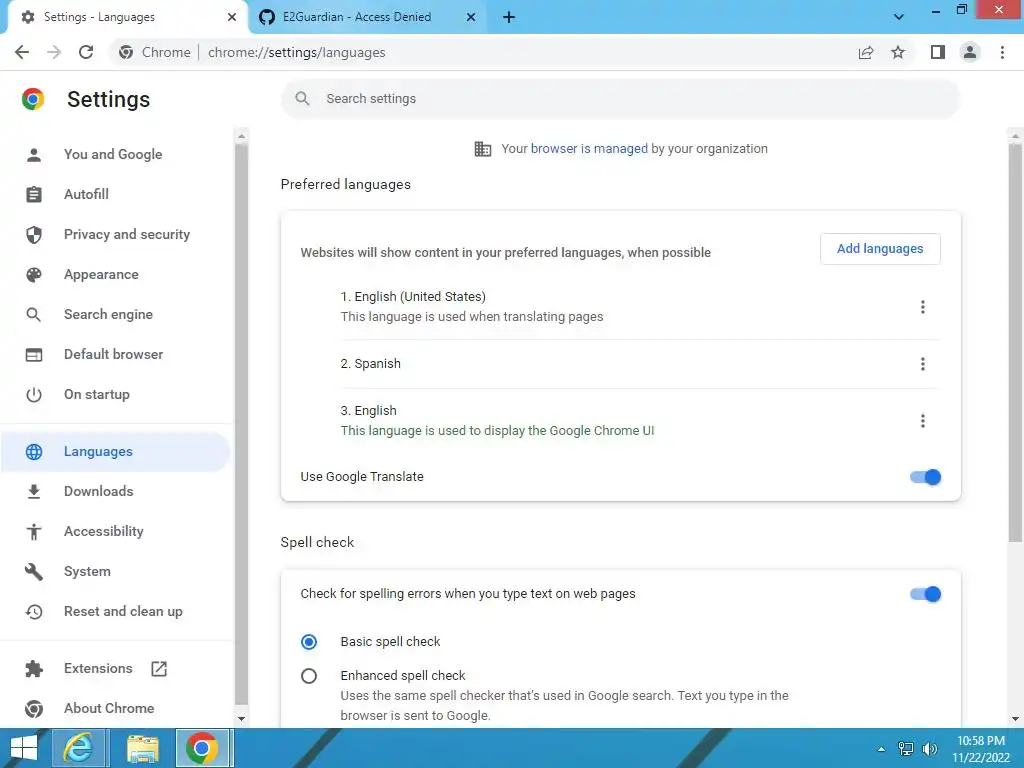This screenshot has width=1024, height=768.
Task: Click the Add languages button
Action: 880,249
